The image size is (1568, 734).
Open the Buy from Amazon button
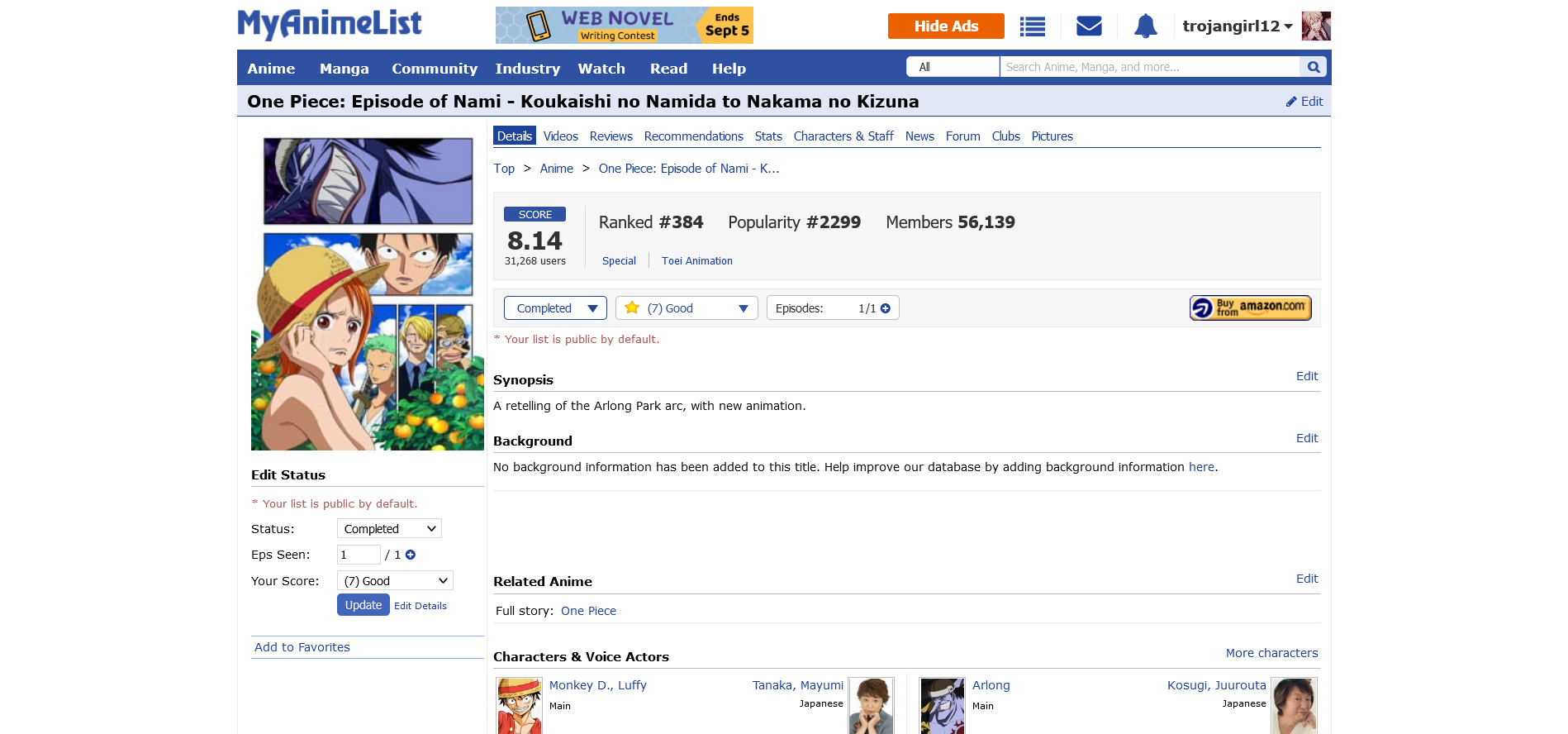(1250, 307)
